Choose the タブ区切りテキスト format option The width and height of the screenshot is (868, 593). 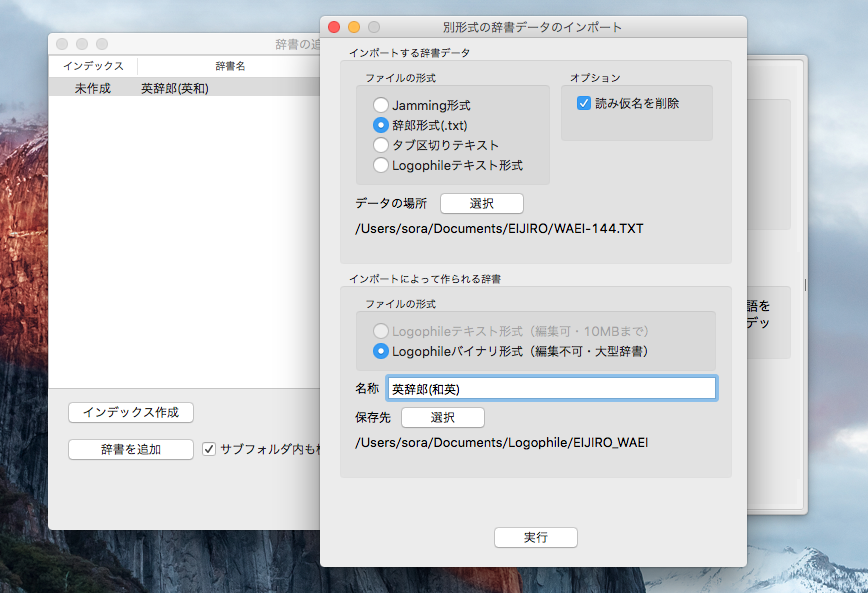(381, 145)
